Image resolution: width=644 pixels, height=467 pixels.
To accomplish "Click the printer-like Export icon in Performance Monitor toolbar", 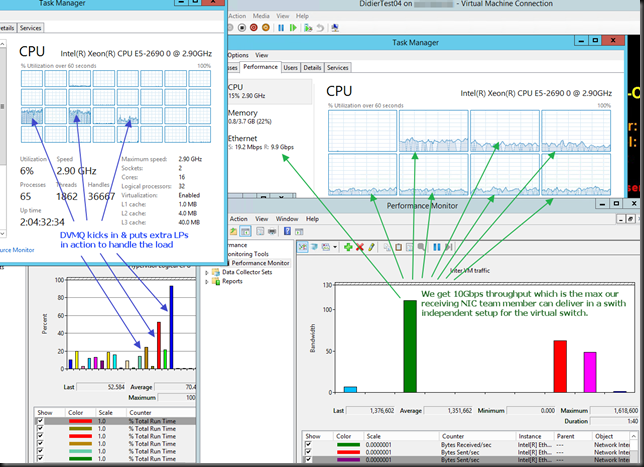I will [271, 231].
